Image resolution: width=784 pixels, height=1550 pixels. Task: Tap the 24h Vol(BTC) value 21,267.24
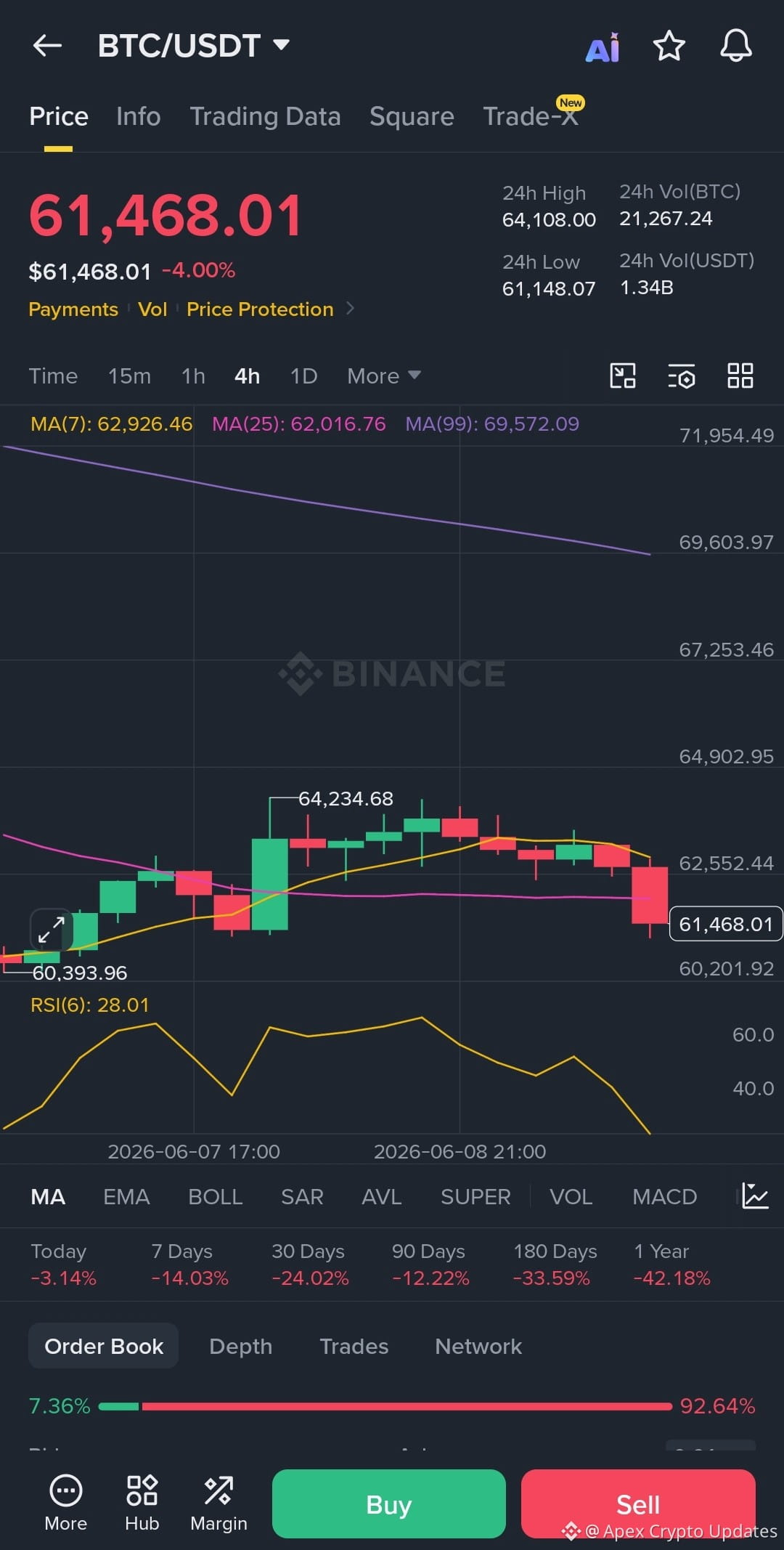[666, 218]
